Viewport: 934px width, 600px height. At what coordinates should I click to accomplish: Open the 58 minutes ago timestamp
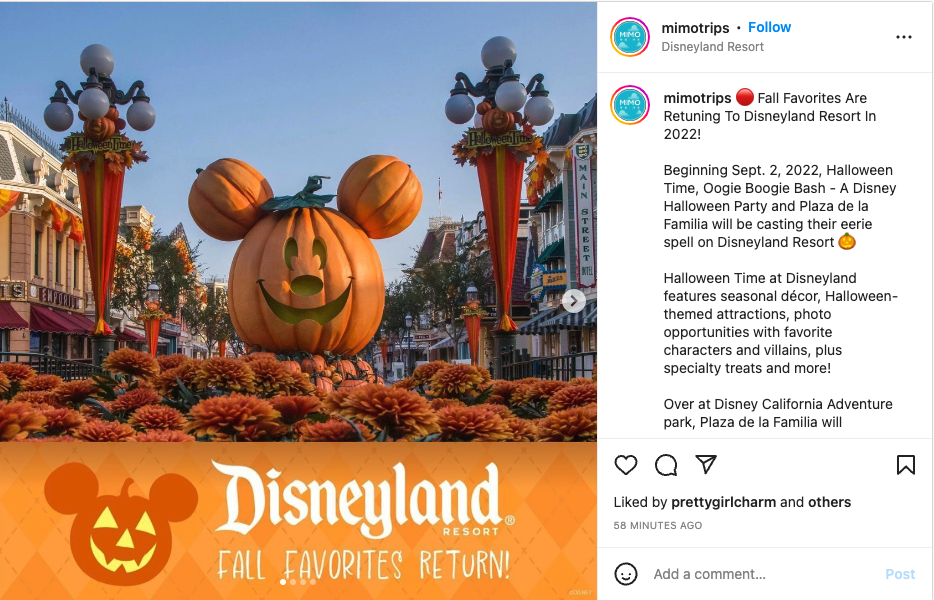pyautogui.click(x=658, y=526)
